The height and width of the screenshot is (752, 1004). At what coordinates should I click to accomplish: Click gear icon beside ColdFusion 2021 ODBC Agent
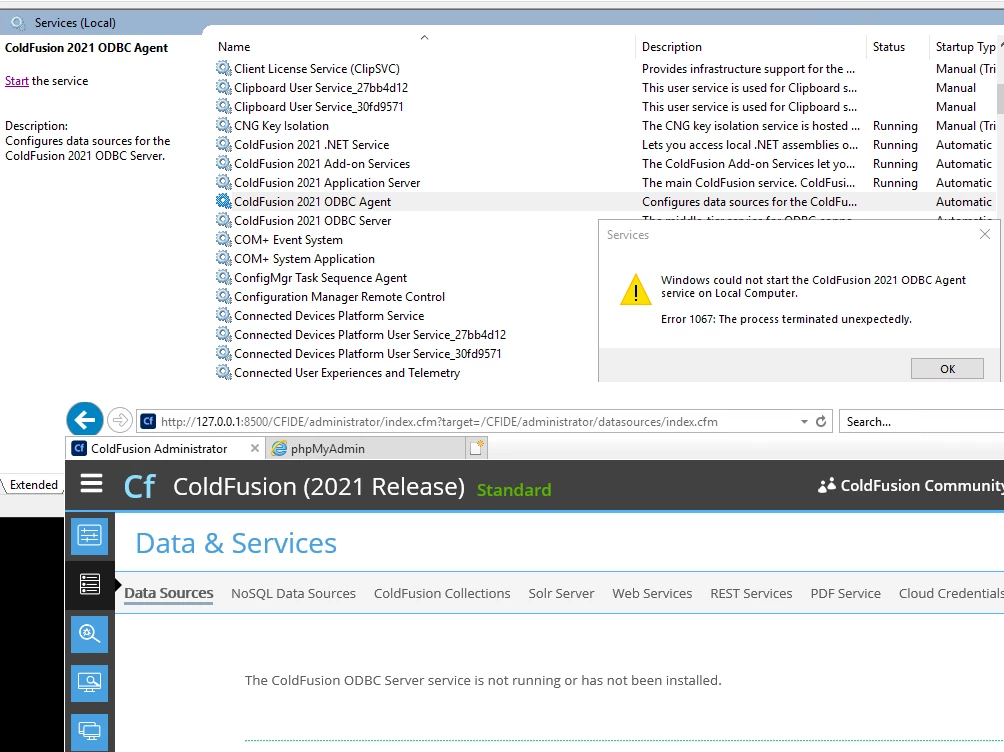tap(223, 201)
